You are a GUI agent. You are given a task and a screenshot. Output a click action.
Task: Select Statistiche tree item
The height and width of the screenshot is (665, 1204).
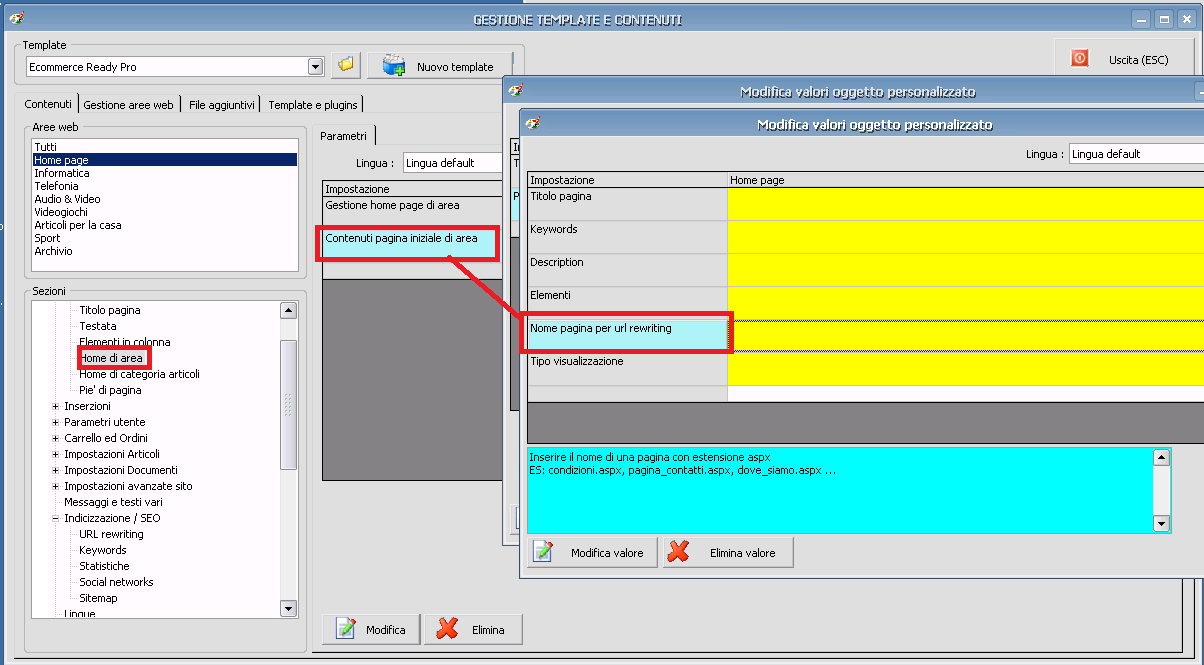coord(104,566)
